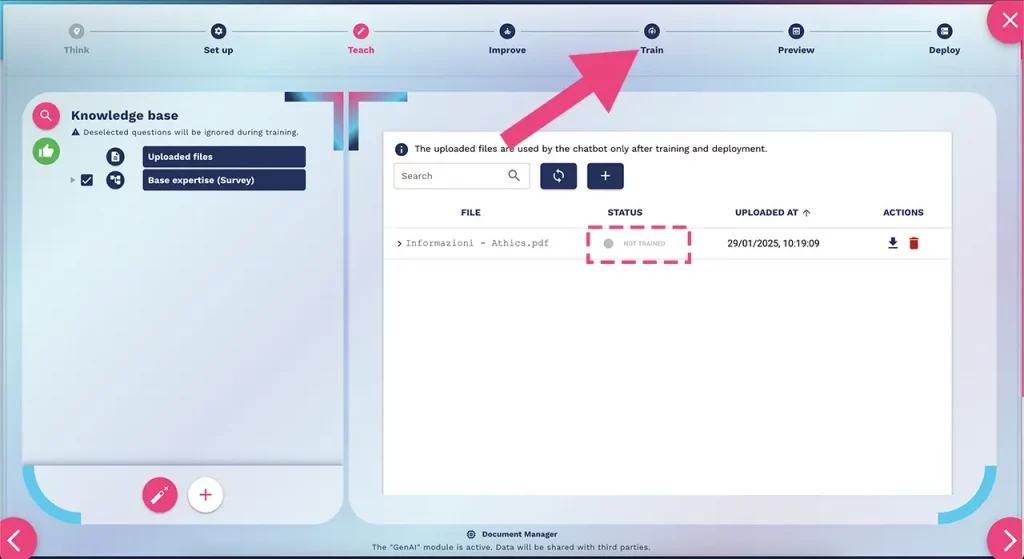1024x559 pixels.
Task: Go to previous page with left arrow
Action: coord(16,539)
